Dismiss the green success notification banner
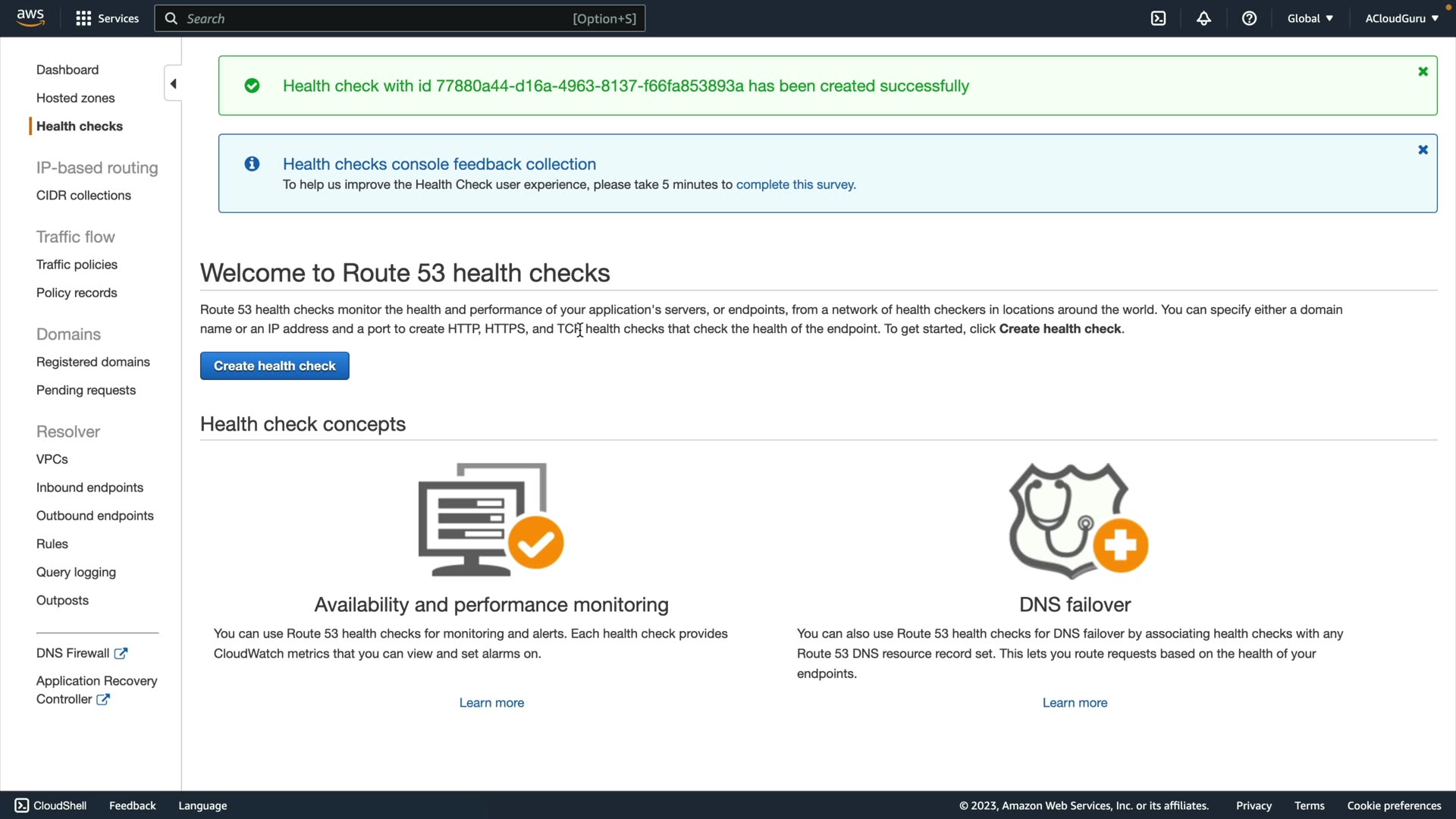The width and height of the screenshot is (1456, 819). pos(1423,71)
